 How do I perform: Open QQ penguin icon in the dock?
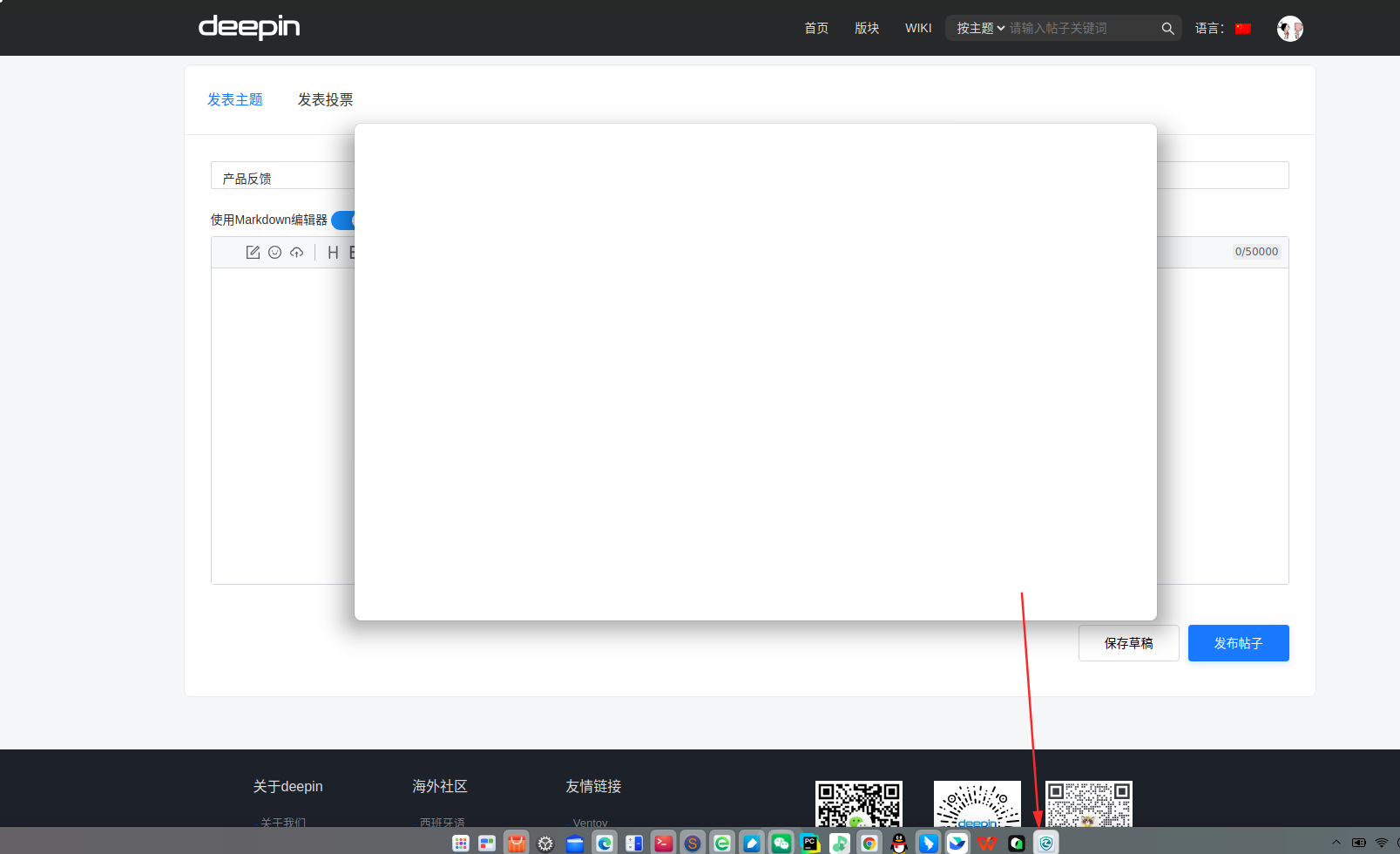point(899,843)
